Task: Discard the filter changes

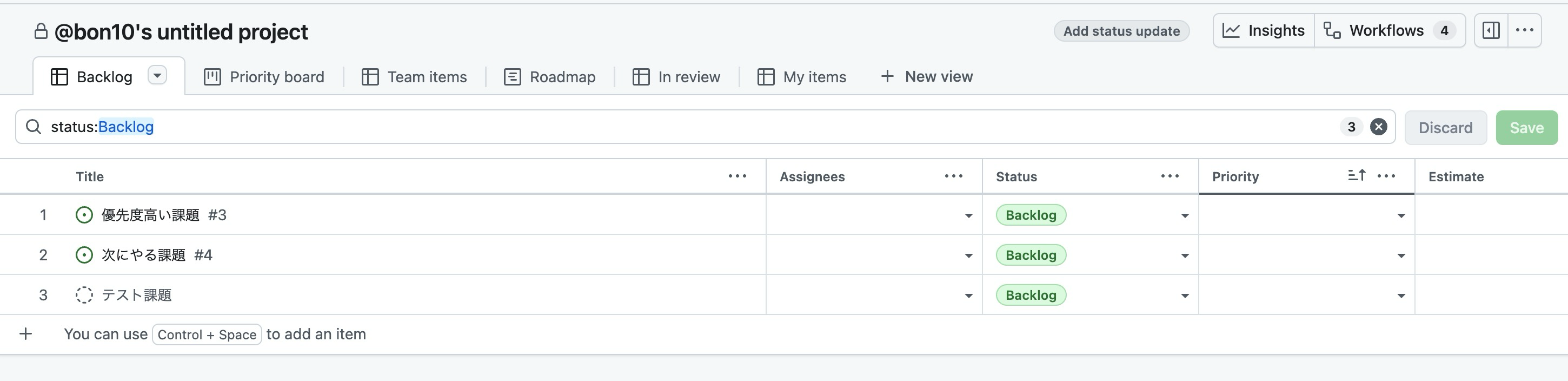Action: [1445, 127]
